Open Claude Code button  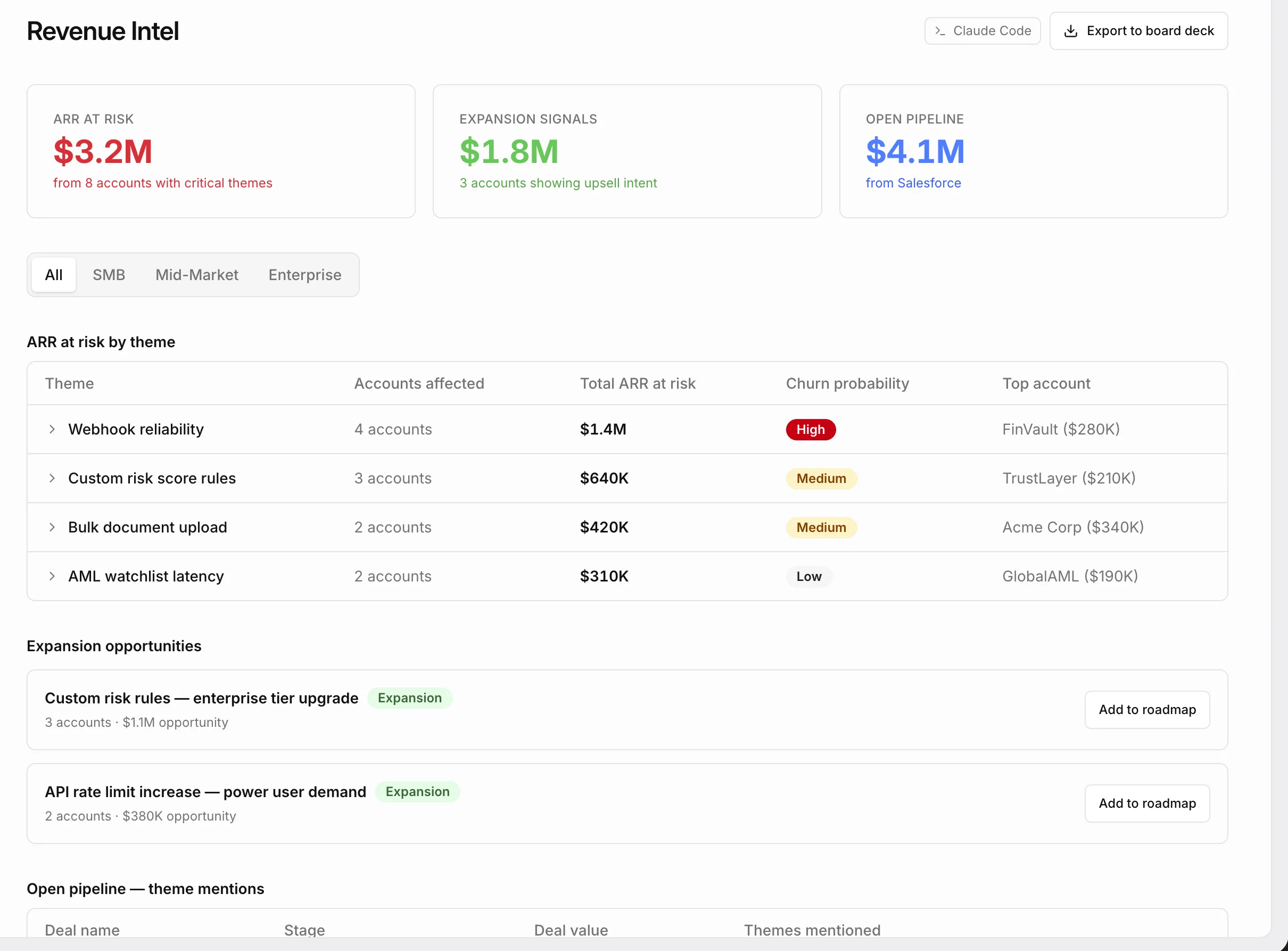(x=982, y=31)
